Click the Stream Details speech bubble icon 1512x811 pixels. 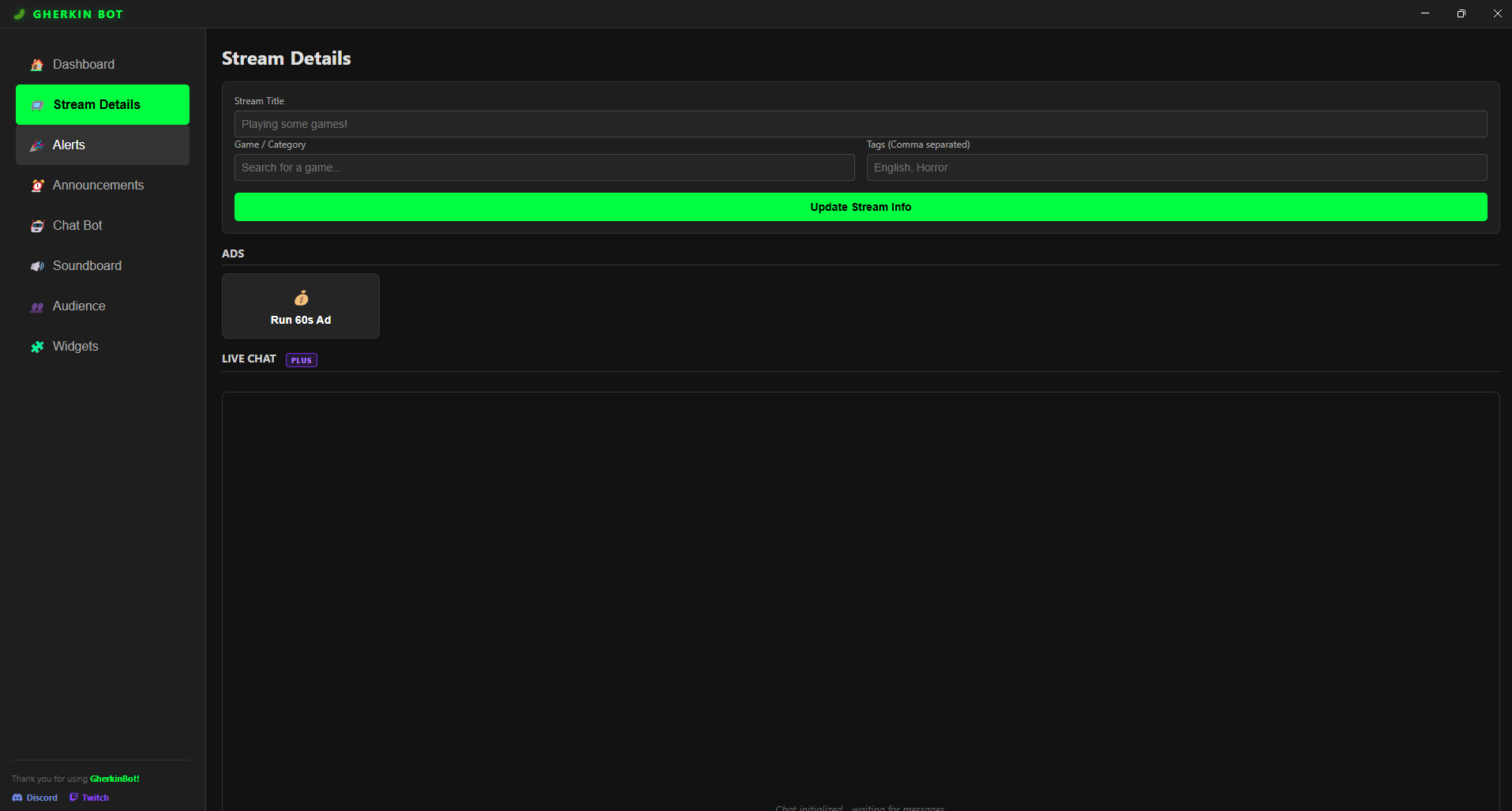36,104
